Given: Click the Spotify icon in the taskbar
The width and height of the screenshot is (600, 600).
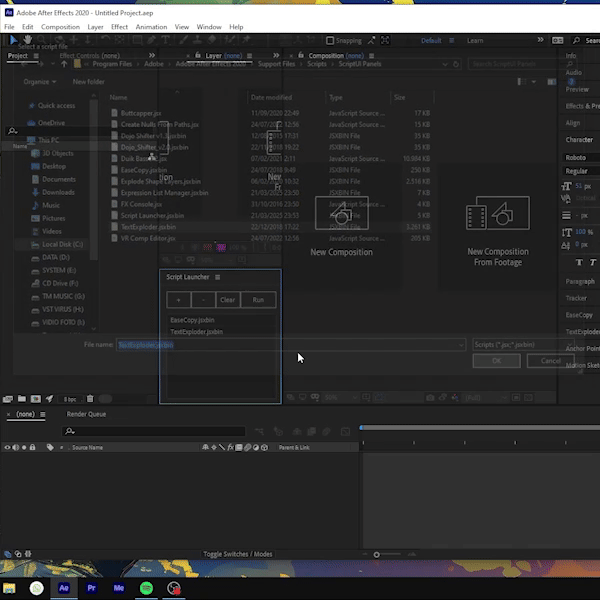Looking at the screenshot, I should (x=147, y=588).
